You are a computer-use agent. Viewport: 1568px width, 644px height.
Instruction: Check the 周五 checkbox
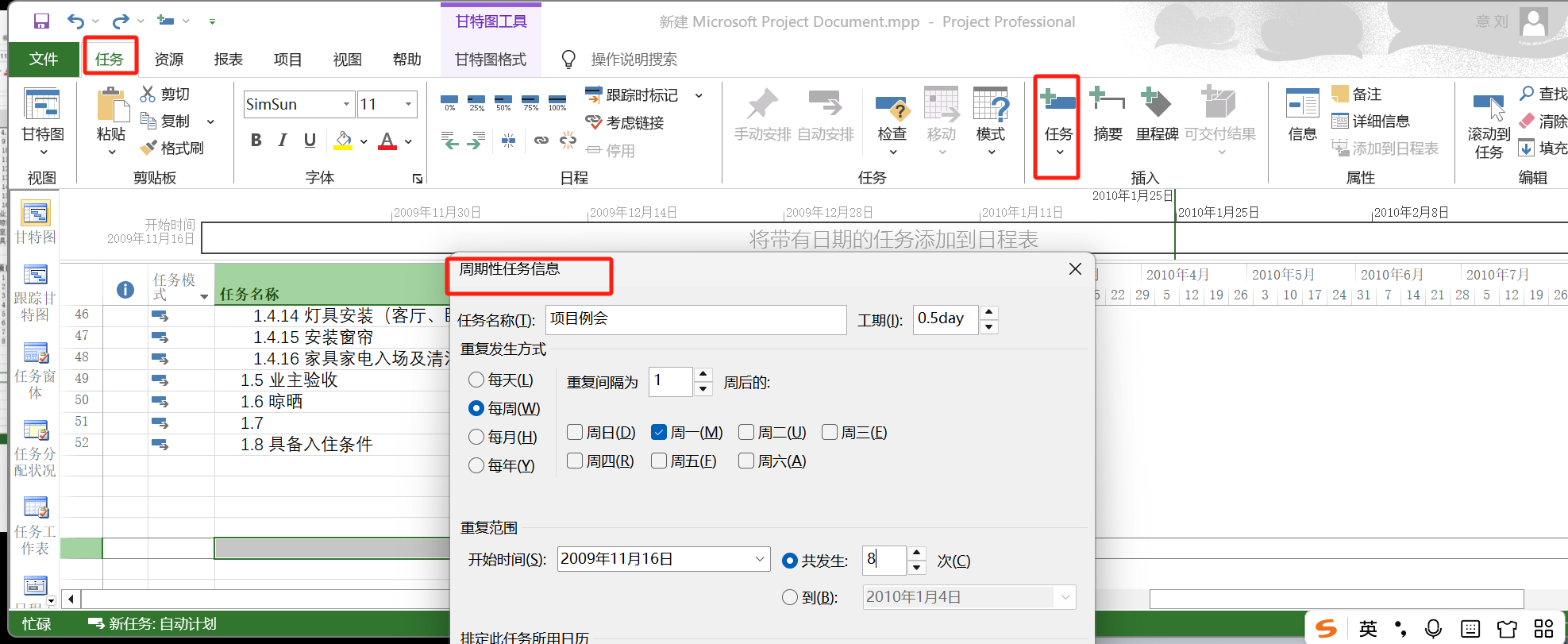(659, 461)
